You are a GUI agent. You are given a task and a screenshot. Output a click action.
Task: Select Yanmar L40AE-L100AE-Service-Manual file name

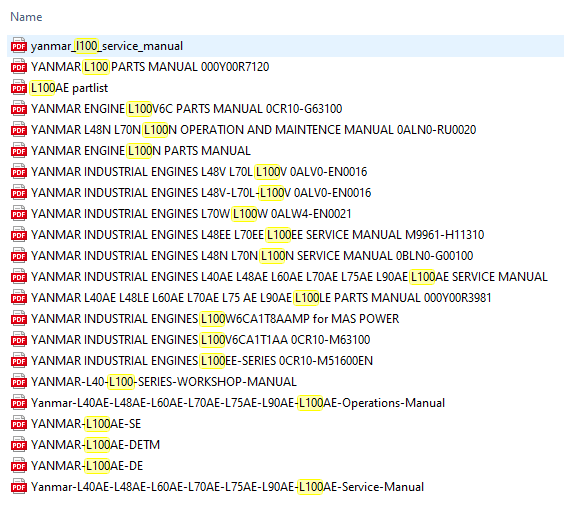coord(227,487)
